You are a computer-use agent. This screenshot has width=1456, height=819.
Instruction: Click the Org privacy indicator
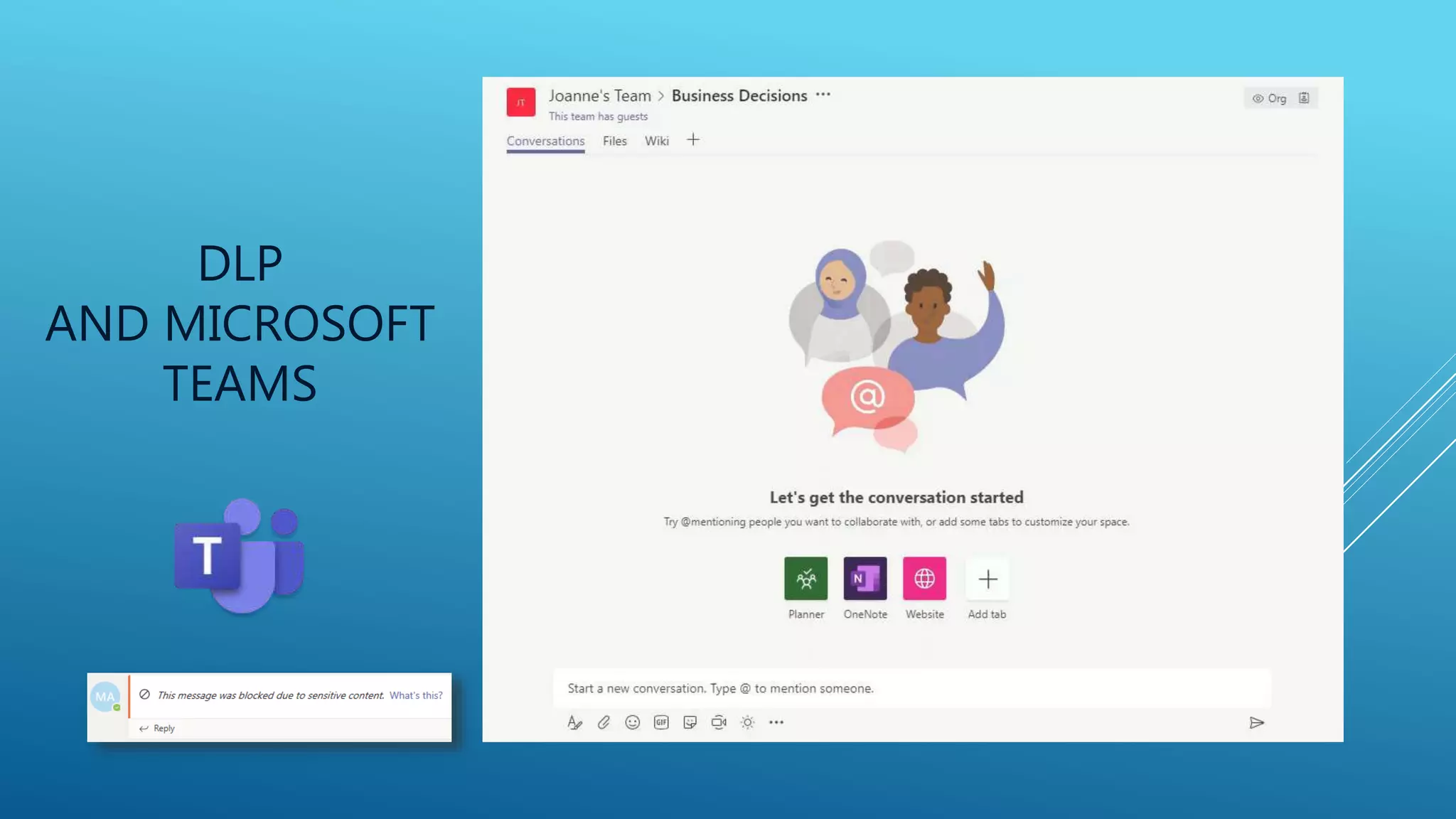click(1269, 98)
